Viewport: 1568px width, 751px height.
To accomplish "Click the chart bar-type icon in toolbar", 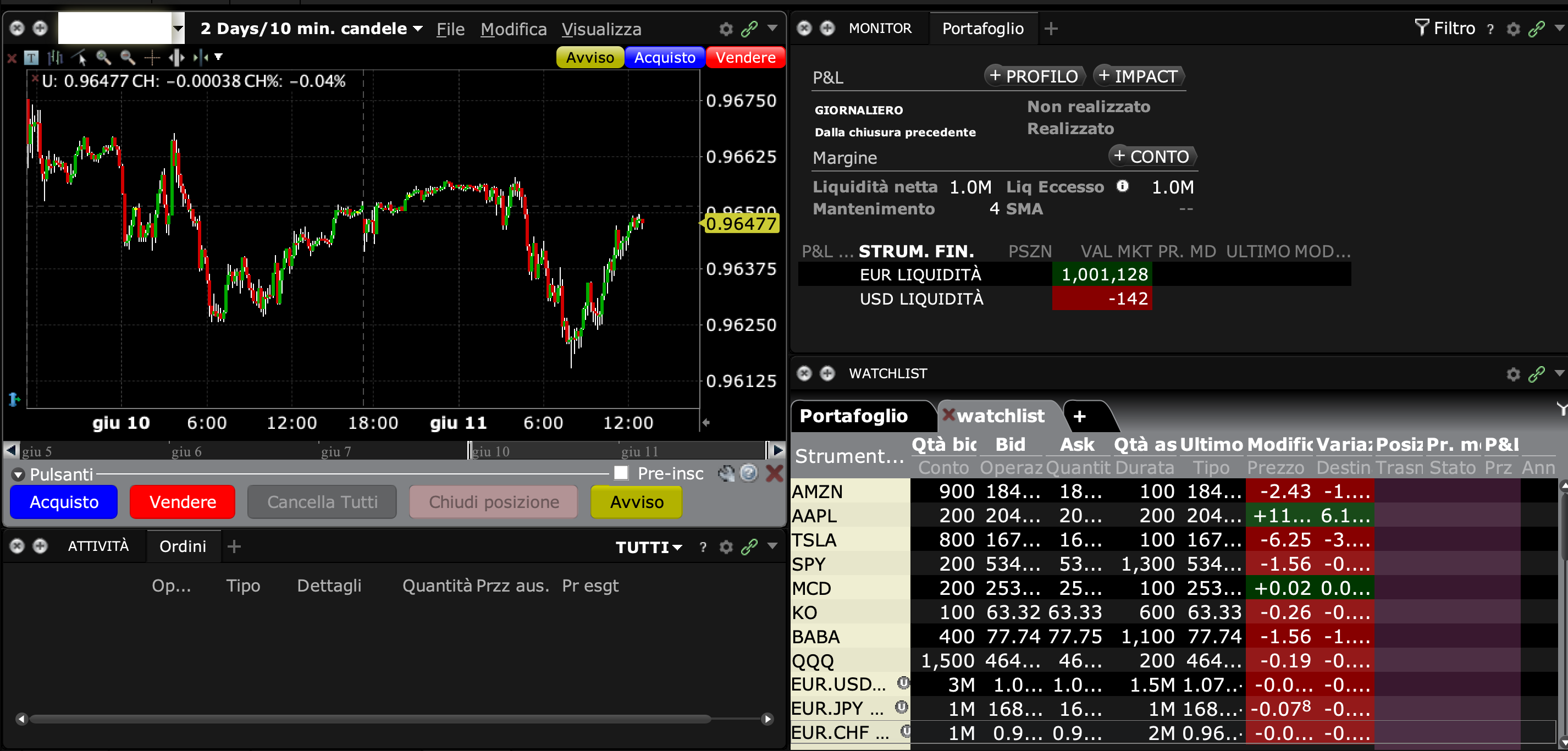I will (x=56, y=58).
